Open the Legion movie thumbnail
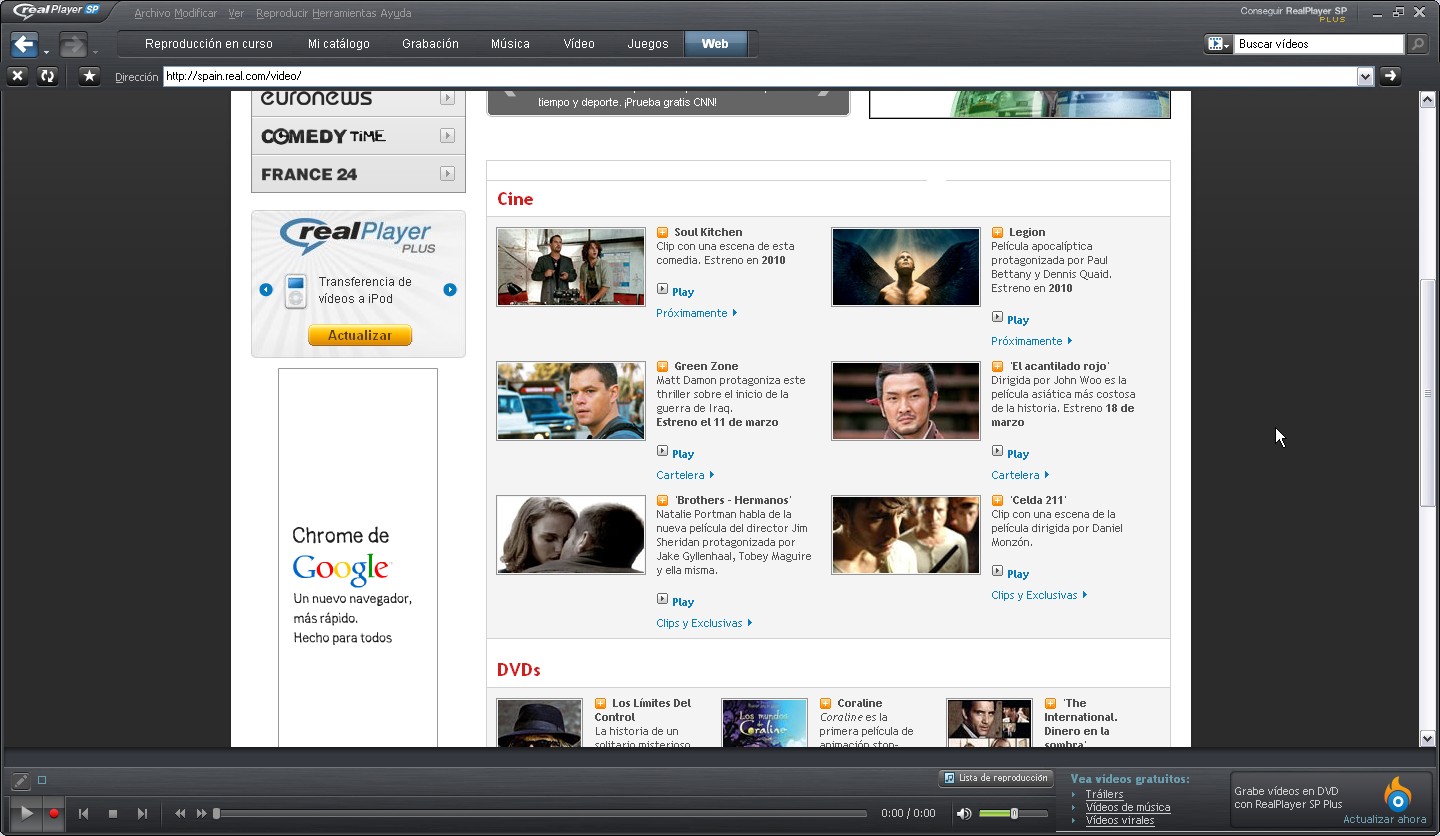This screenshot has width=1440, height=836. point(906,267)
